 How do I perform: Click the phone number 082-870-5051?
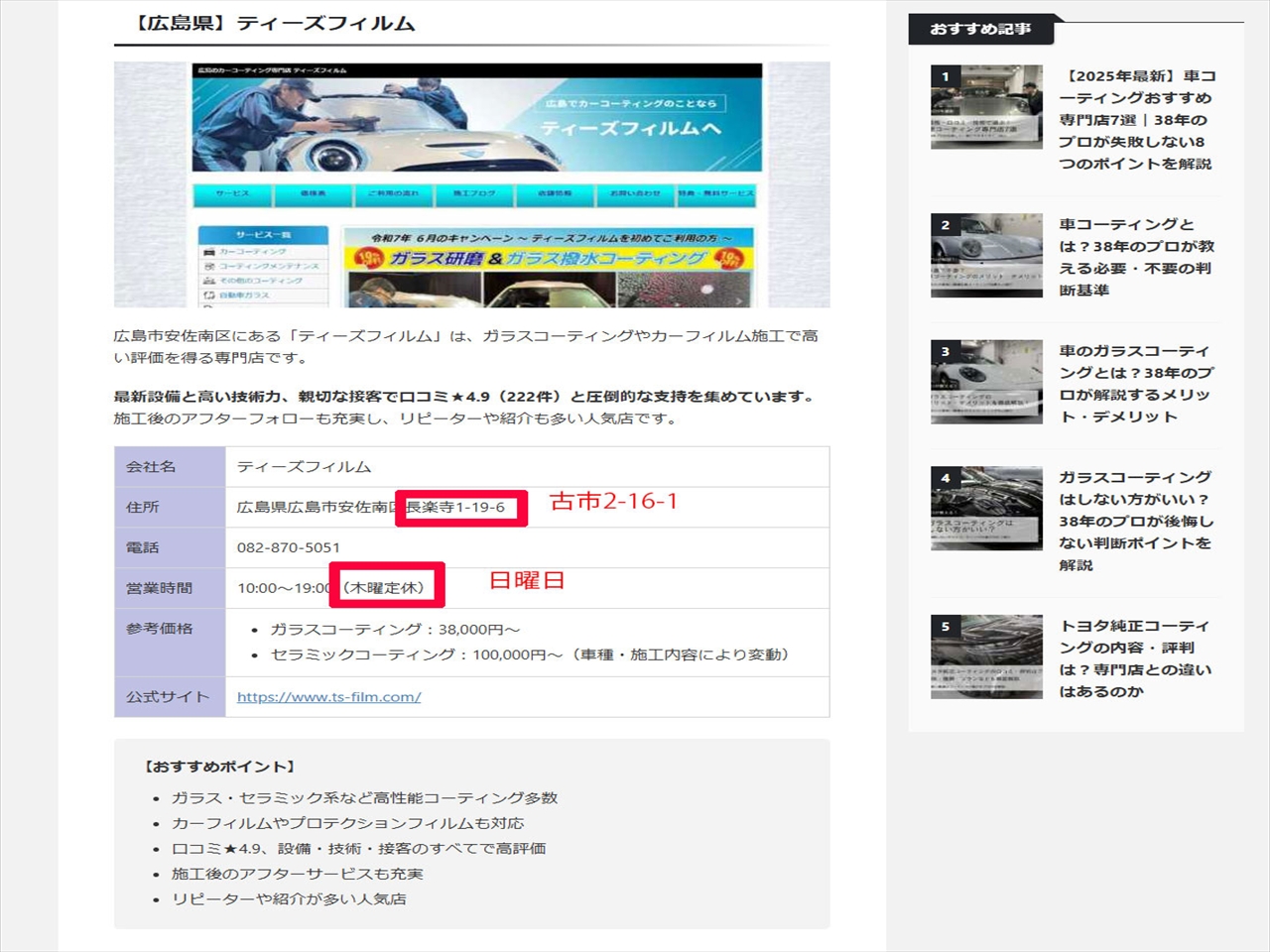(x=289, y=547)
